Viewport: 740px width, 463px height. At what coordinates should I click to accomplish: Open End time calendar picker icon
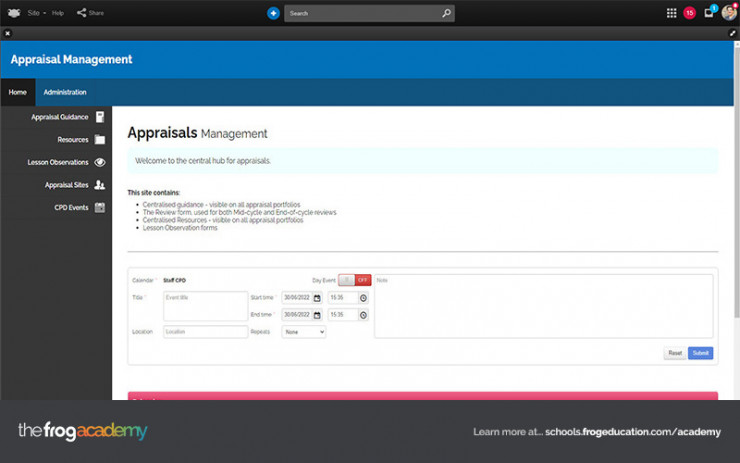tap(317, 315)
